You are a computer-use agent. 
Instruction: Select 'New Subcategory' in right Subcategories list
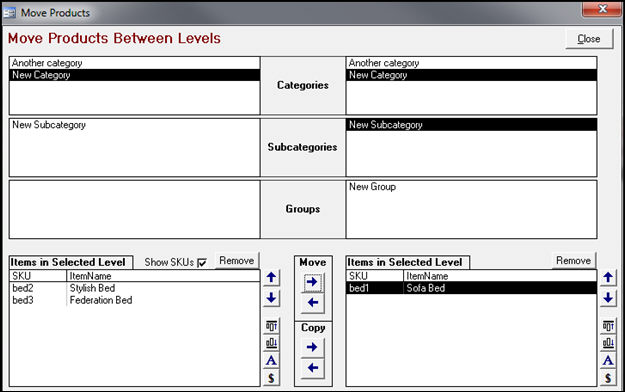pyautogui.click(x=472, y=125)
